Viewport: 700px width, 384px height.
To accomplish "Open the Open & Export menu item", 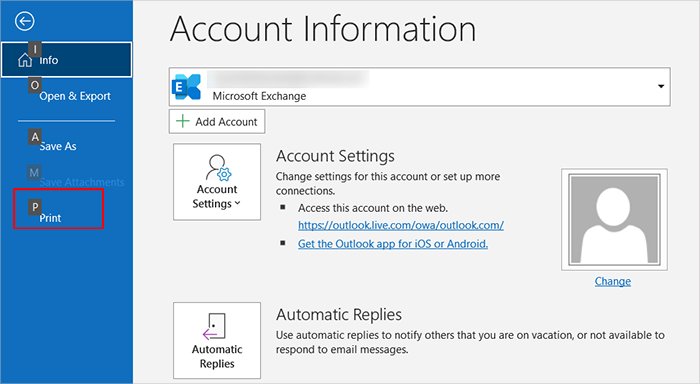I will [x=75, y=96].
